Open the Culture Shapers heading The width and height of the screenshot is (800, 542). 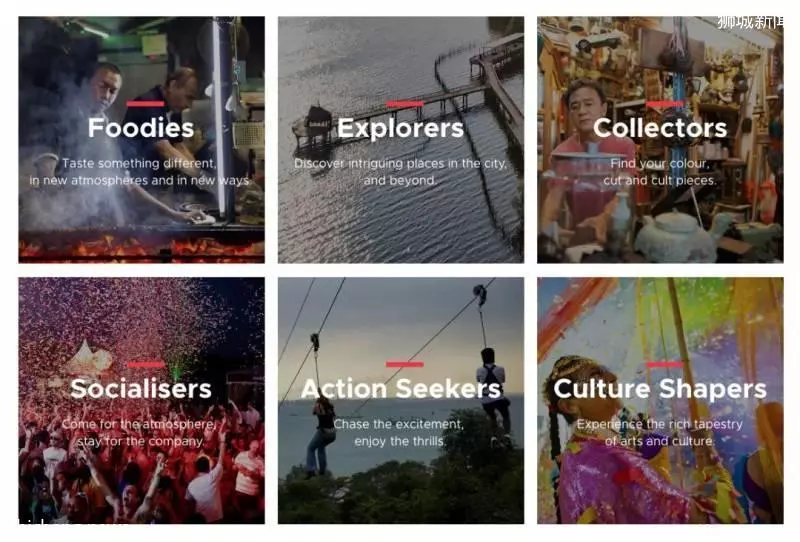pyautogui.click(x=660, y=388)
